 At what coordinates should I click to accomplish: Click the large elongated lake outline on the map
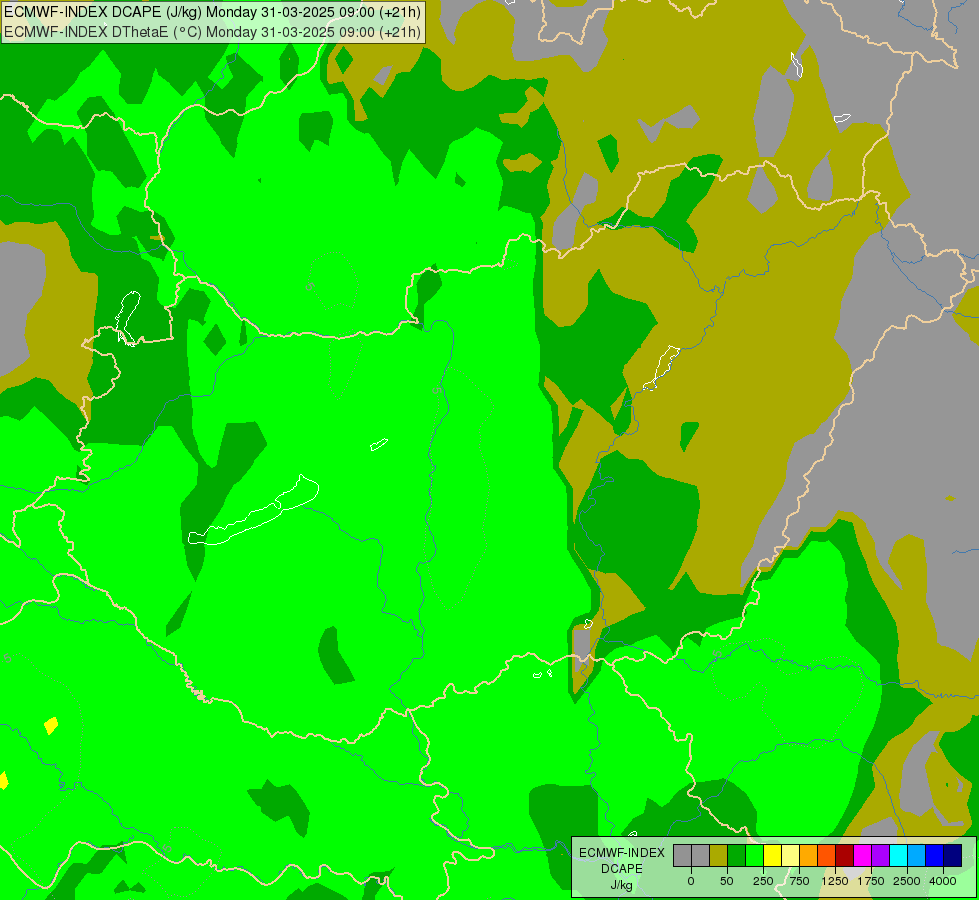[253, 511]
